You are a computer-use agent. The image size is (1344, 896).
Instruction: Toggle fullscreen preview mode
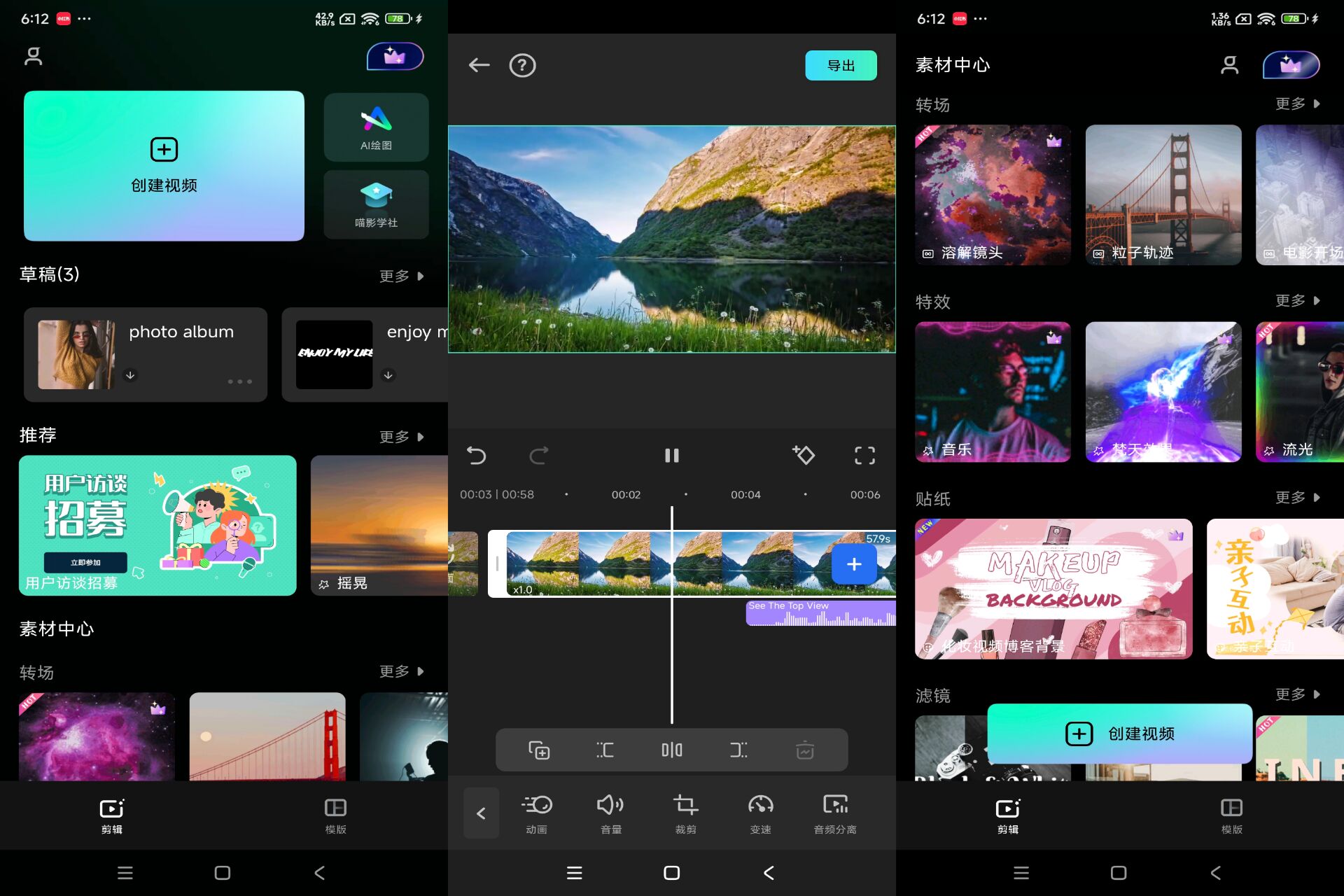click(x=864, y=455)
